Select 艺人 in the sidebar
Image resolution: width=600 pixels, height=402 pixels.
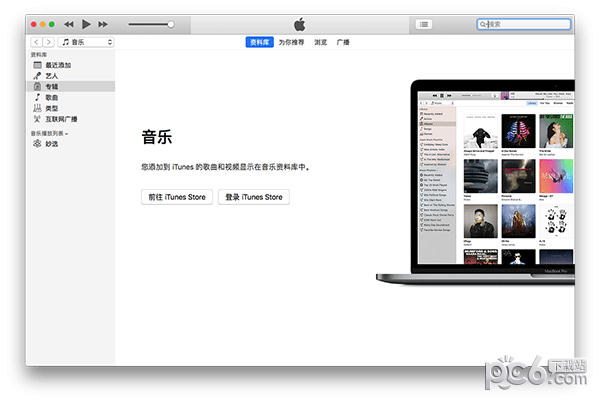70,76
